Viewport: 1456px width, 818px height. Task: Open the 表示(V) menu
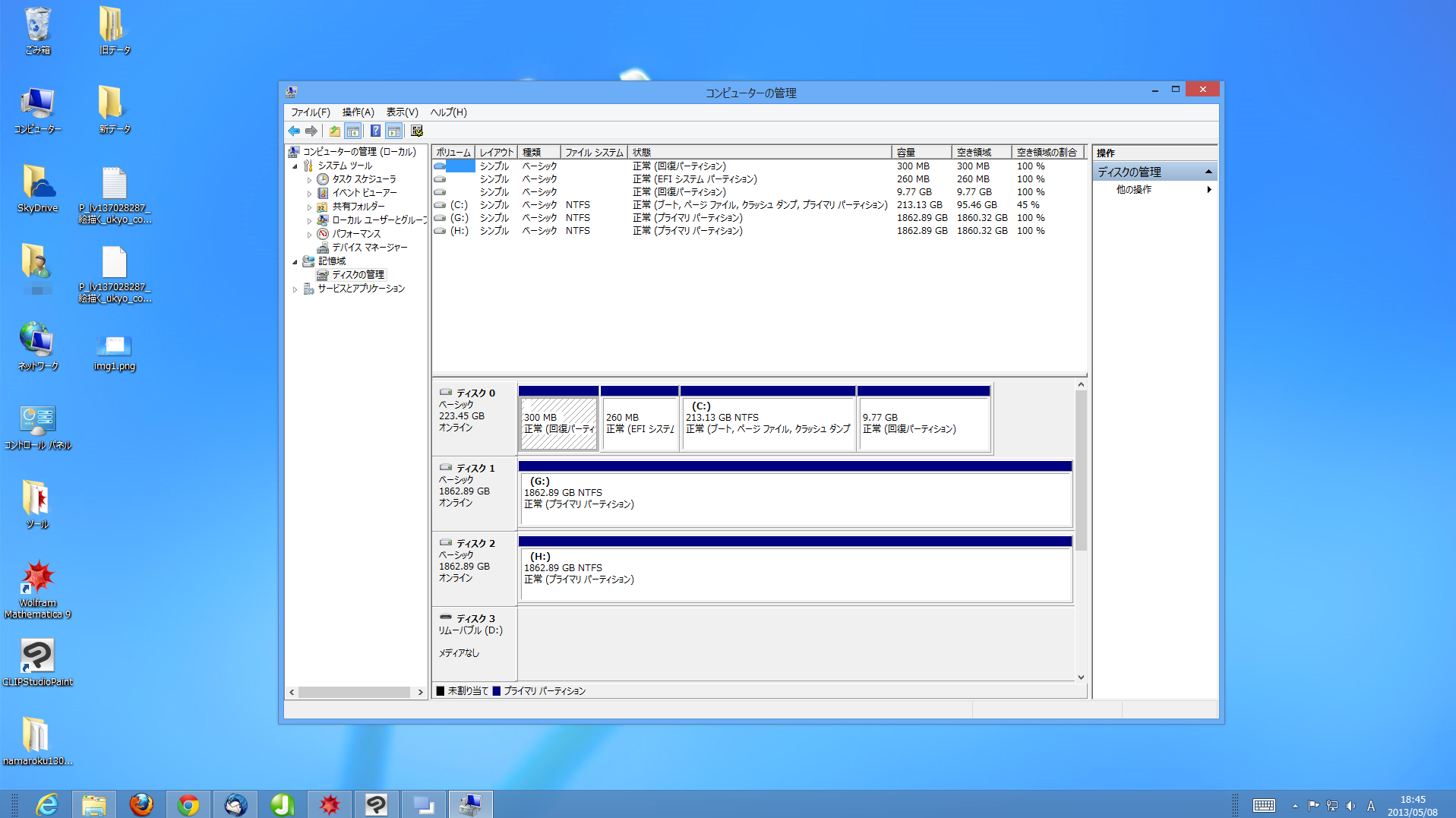click(x=402, y=112)
